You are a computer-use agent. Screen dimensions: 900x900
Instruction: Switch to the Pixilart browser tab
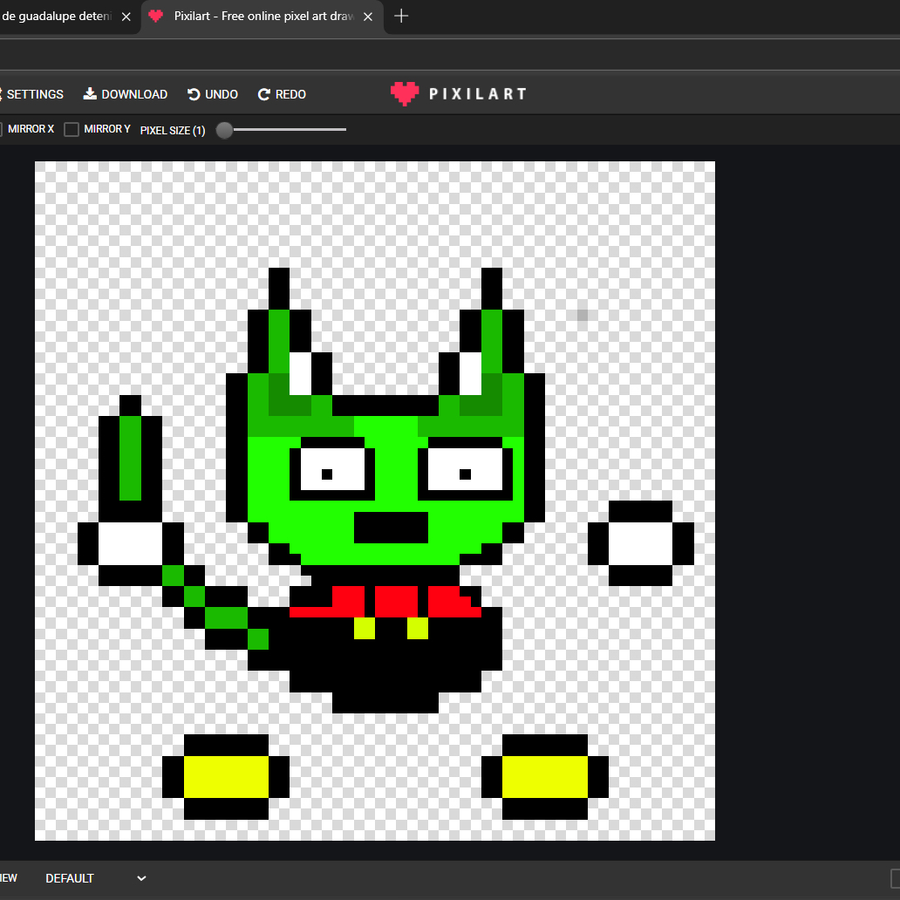263,16
